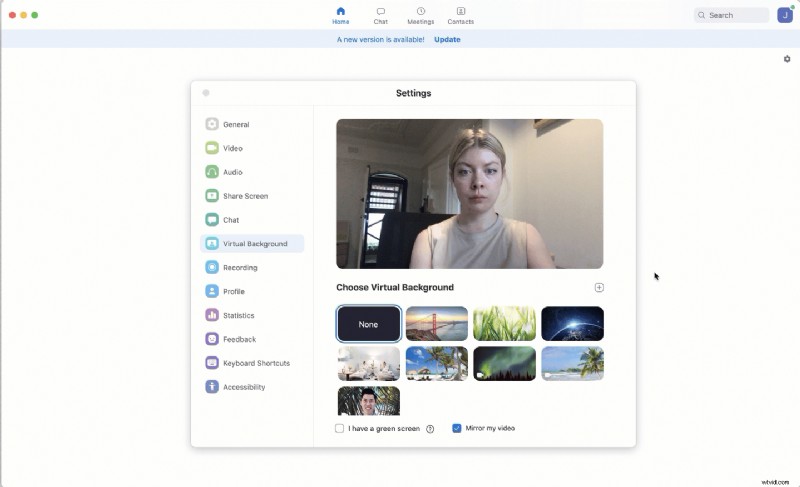Choose the man with palm leaves background
Viewport: 800px width, 487px height.
pyautogui.click(x=369, y=401)
